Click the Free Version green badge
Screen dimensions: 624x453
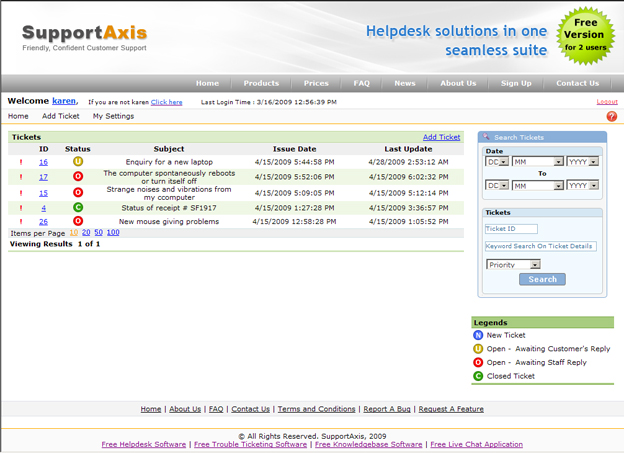pos(585,35)
